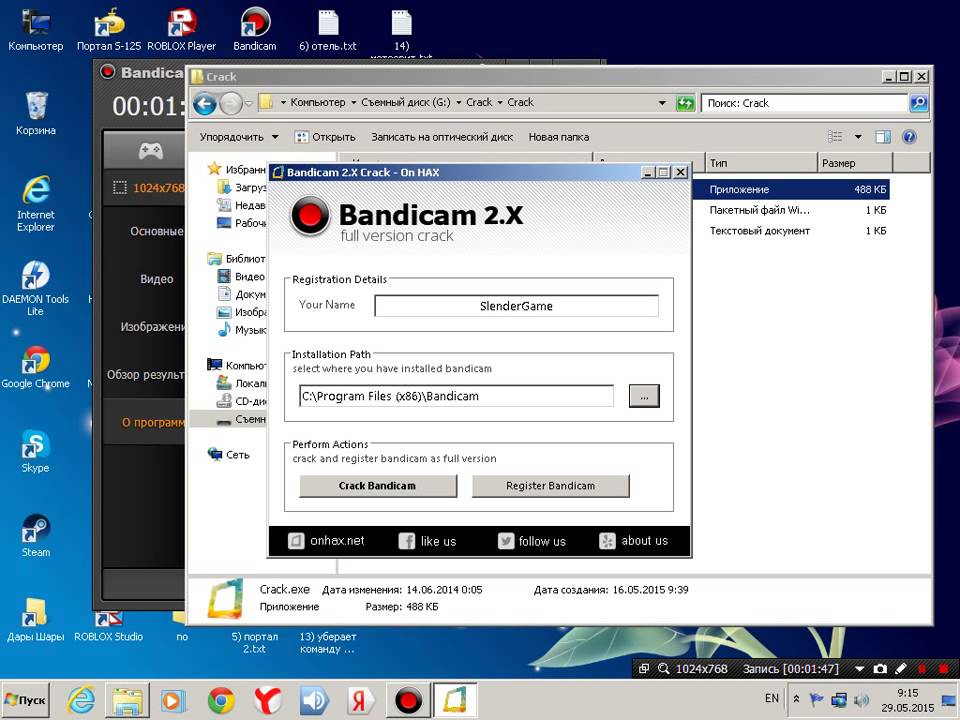Click Записать на оптический диск
Screen dimensions: 960x720
point(442,137)
